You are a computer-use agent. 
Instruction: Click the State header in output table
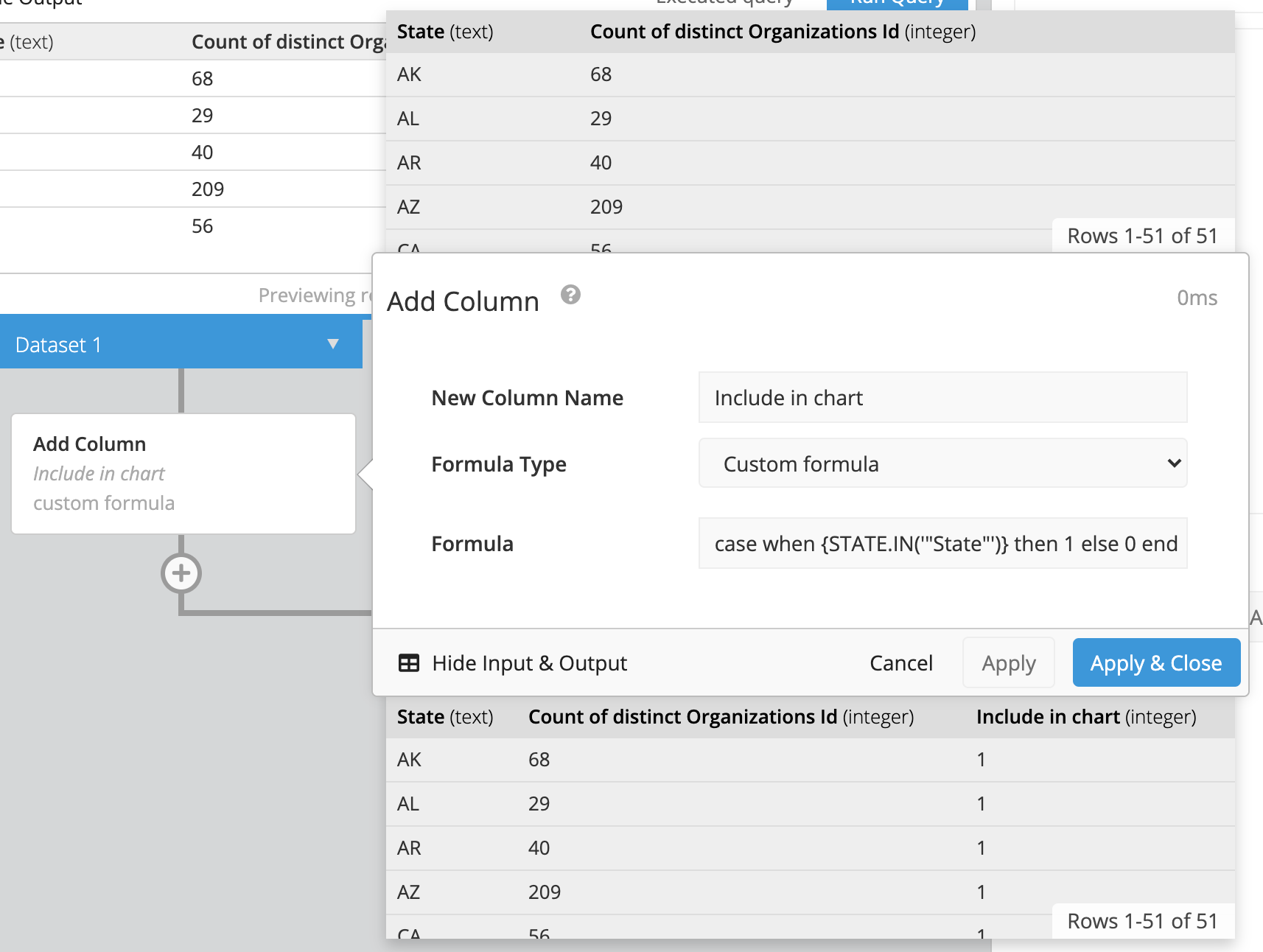click(445, 717)
